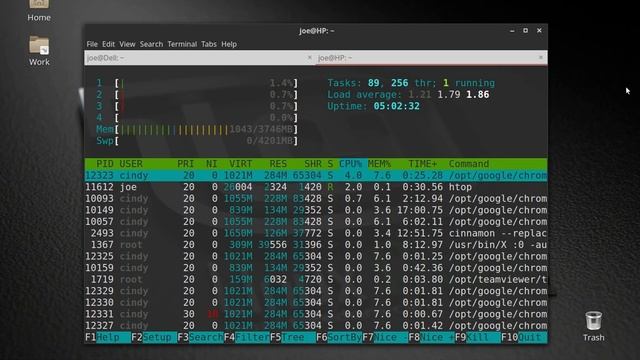Click F6 SortBy in htop footer

339,338
